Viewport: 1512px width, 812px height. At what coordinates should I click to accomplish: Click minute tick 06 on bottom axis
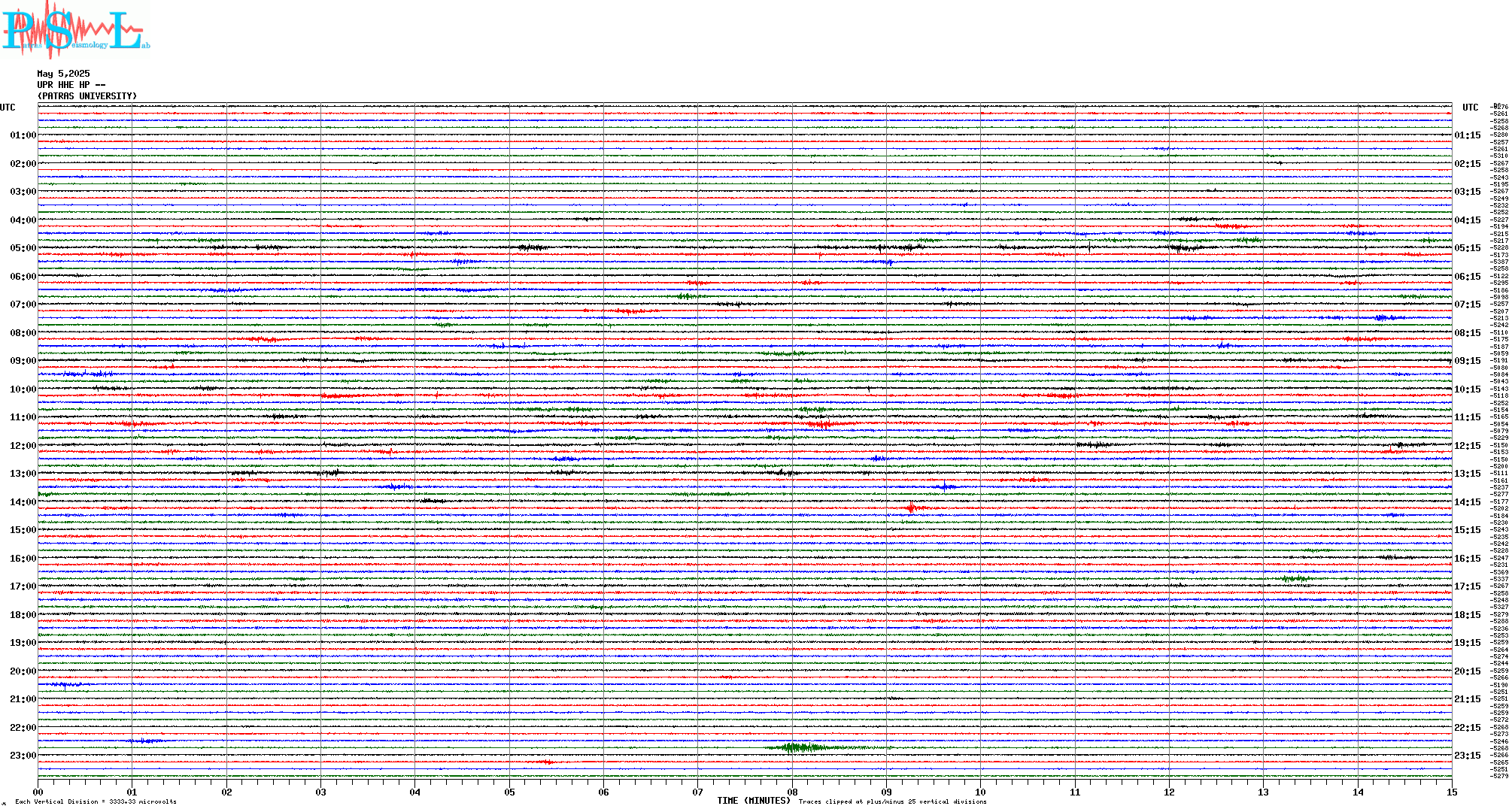click(603, 792)
